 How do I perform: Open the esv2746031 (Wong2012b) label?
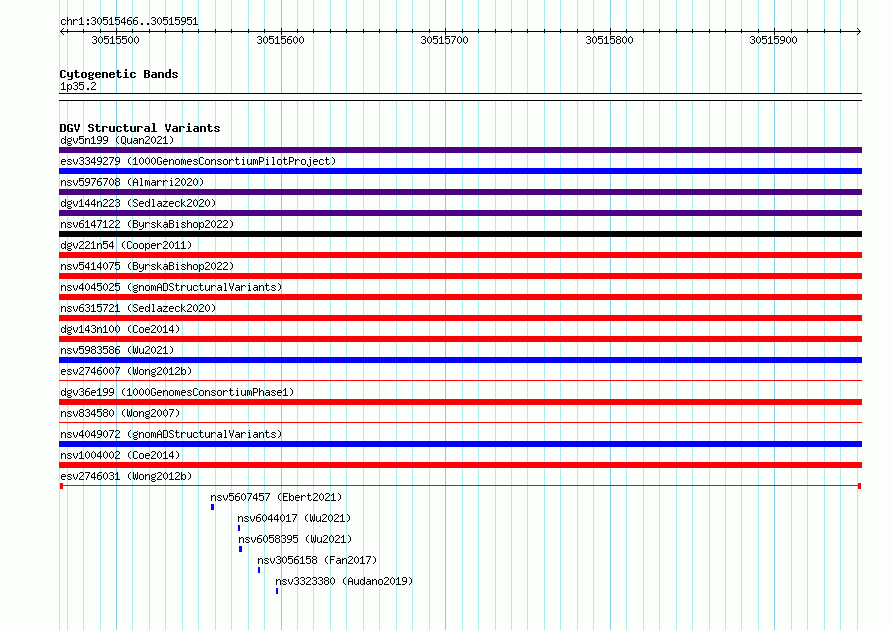(x=126, y=476)
